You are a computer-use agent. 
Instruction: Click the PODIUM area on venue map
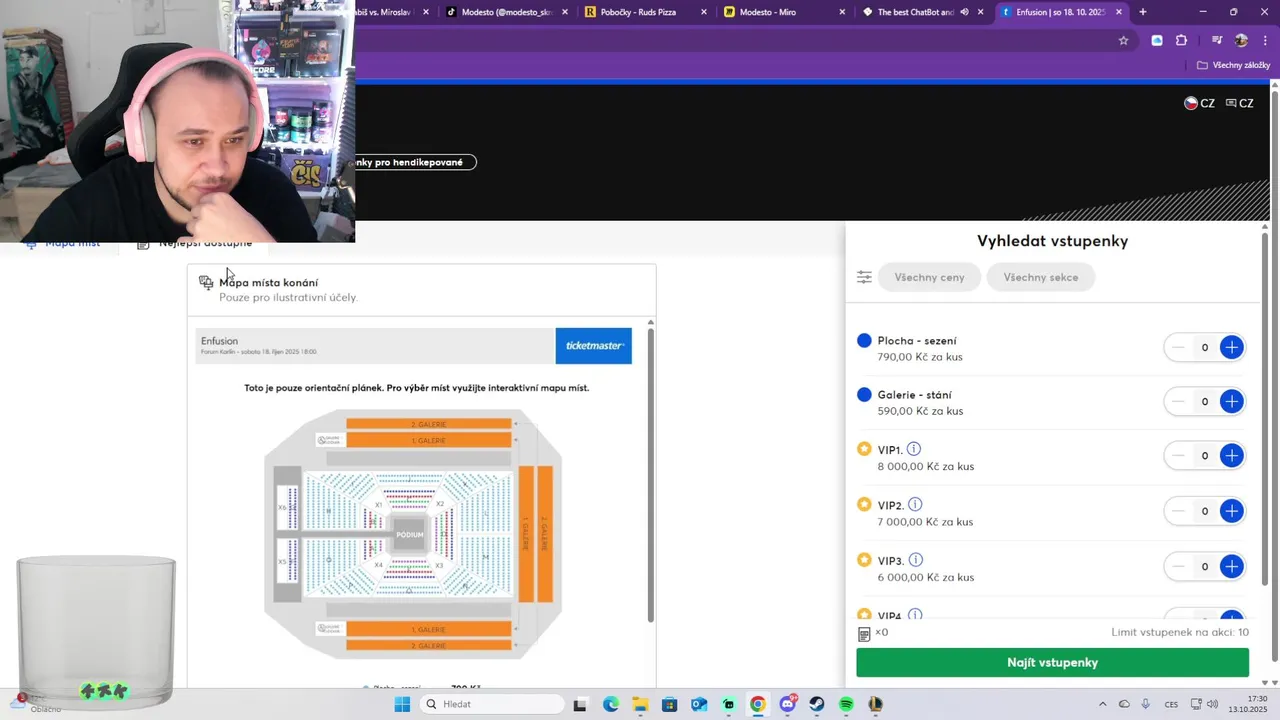409,535
